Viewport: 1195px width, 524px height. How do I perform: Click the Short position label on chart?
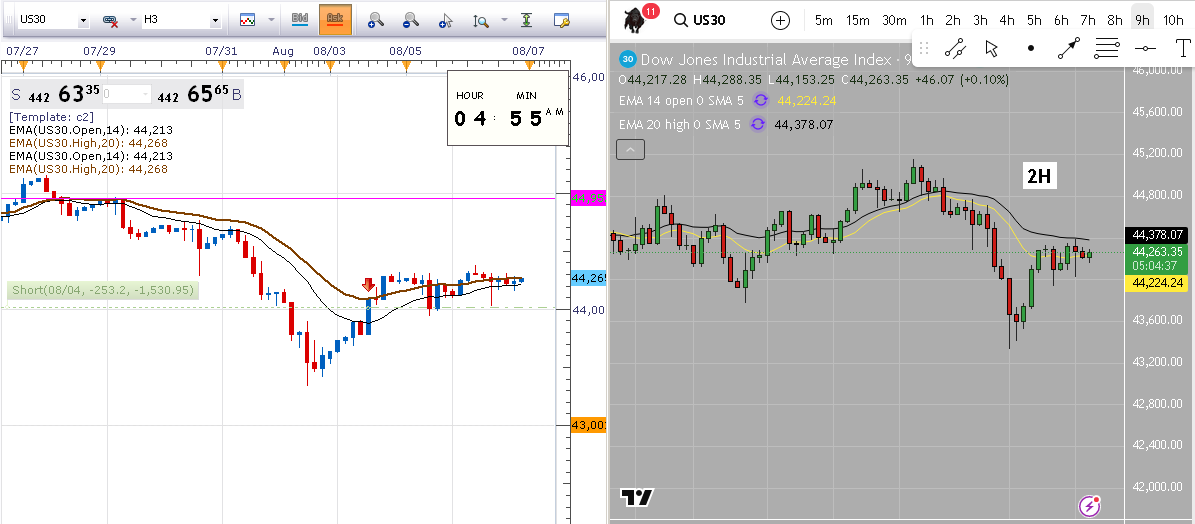[101, 290]
